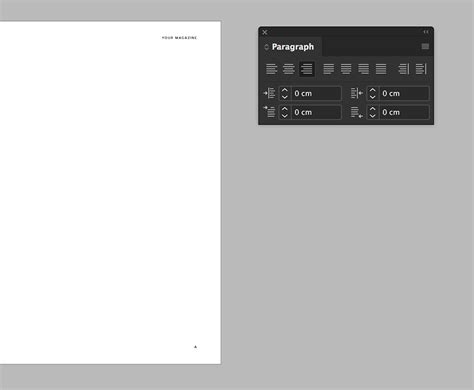Image resolution: width=474 pixels, height=390 pixels.
Task: Decrease the Last Line Right Indent value
Action: tap(372, 116)
